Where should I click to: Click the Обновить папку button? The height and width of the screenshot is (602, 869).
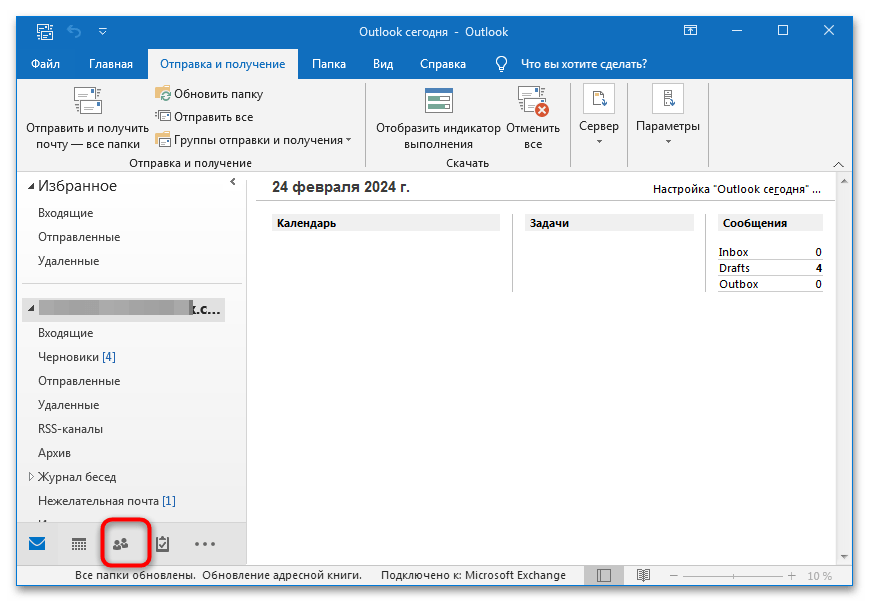[x=209, y=94]
